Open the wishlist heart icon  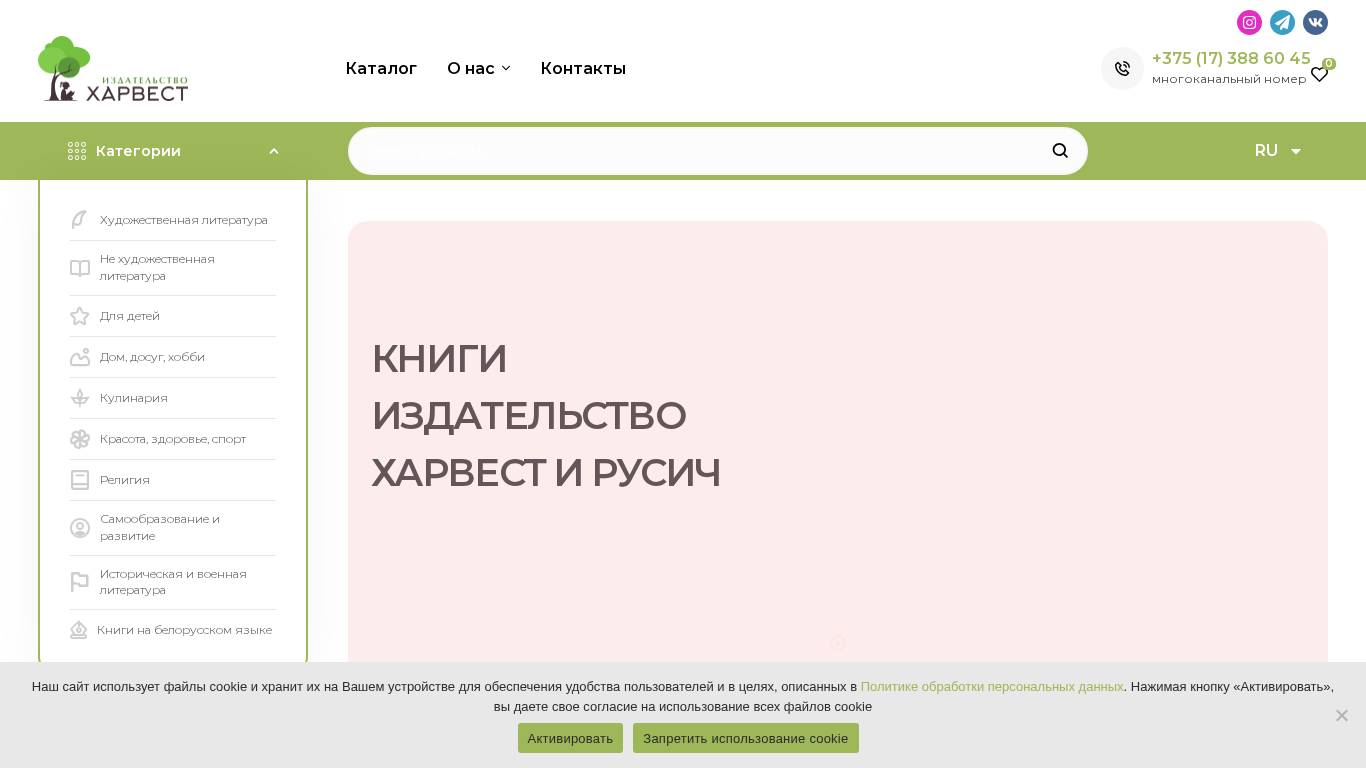tap(1320, 74)
